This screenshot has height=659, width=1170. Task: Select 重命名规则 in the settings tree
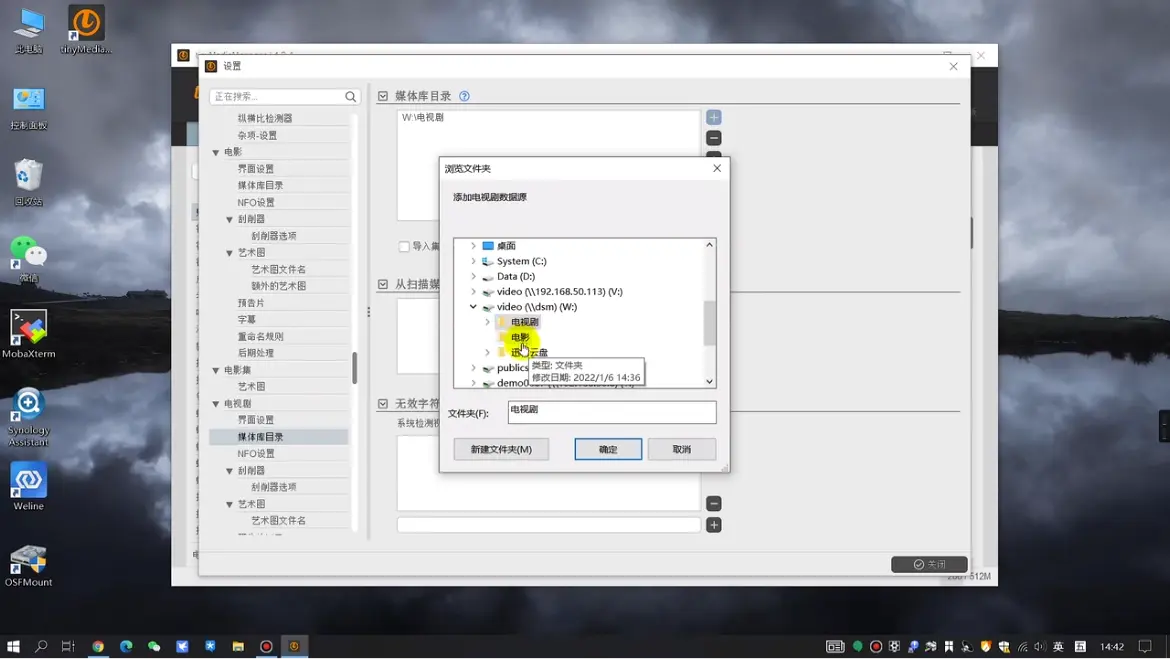point(260,336)
